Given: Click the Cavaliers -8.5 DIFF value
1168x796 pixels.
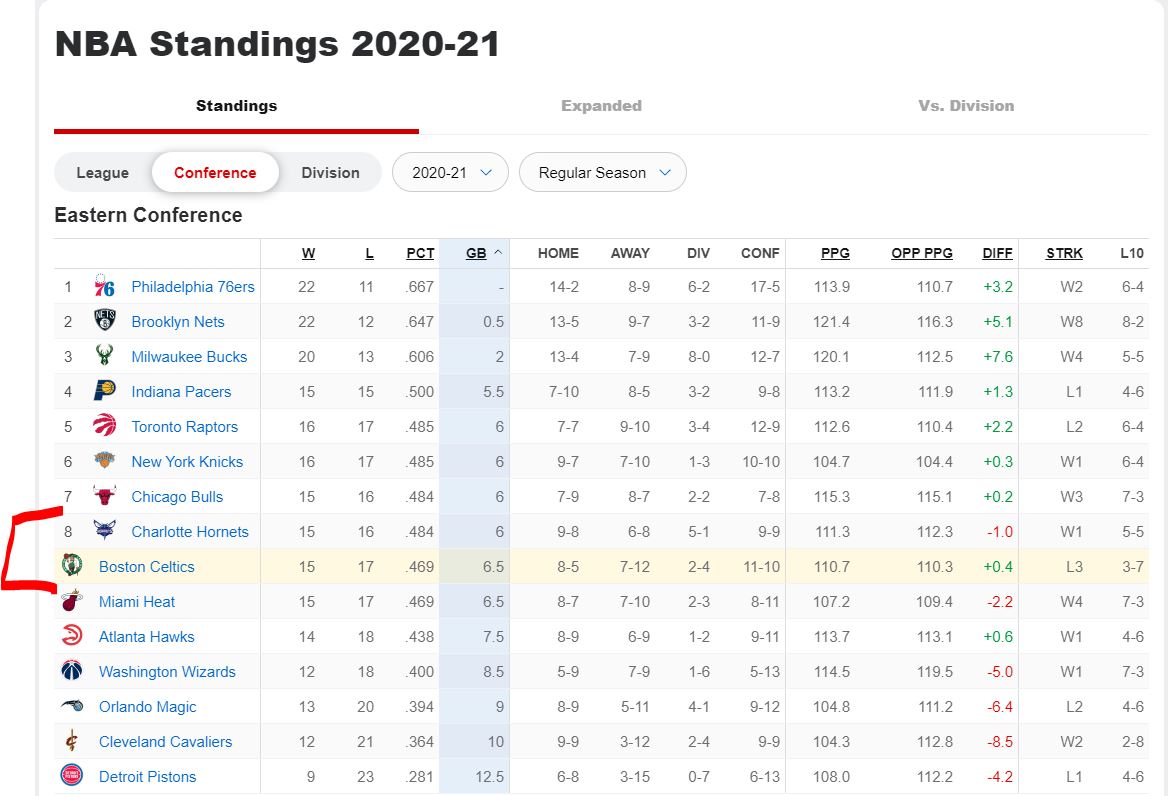Looking at the screenshot, I should pos(999,742).
